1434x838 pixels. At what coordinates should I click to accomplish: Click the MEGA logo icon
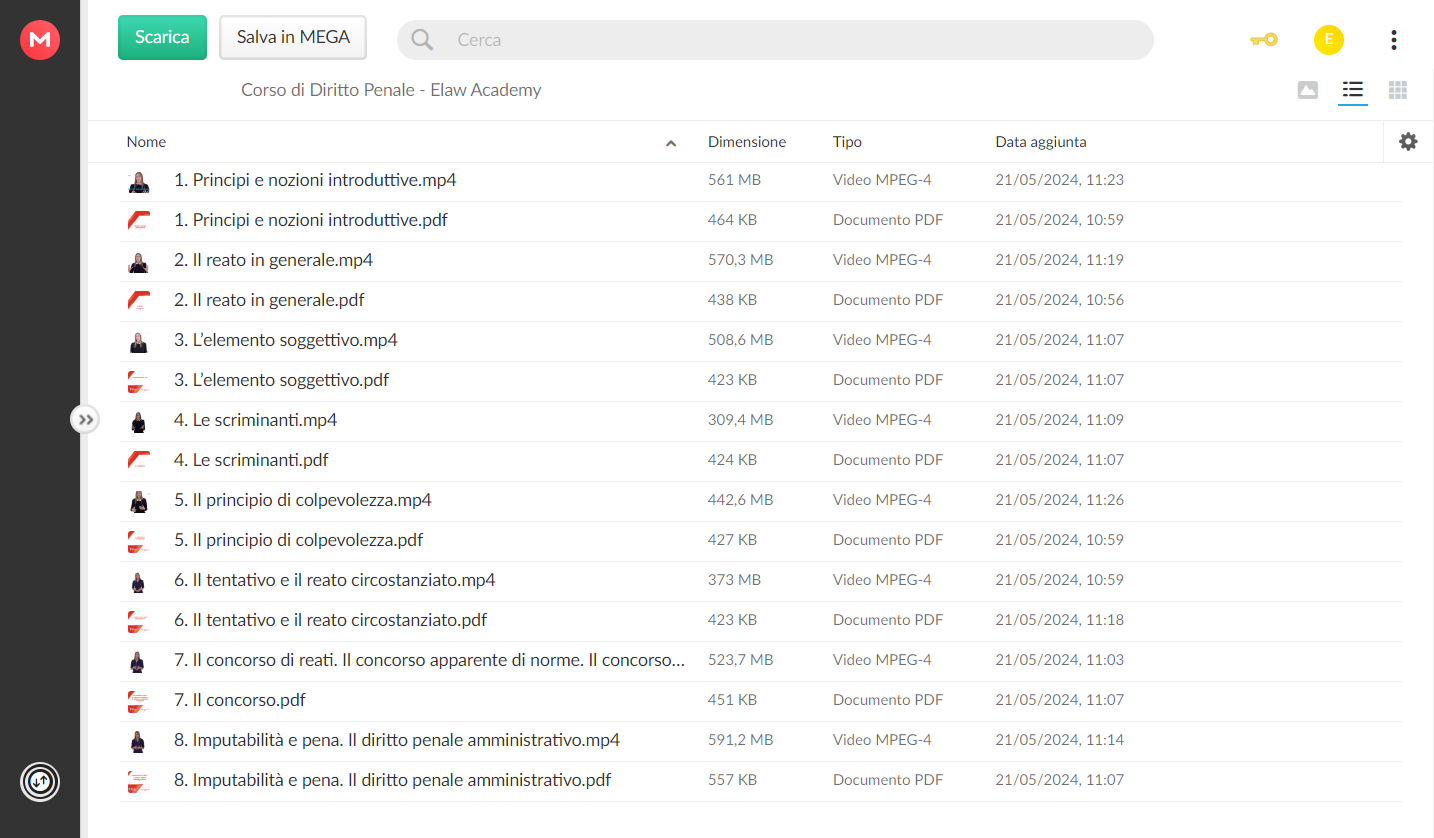40,39
